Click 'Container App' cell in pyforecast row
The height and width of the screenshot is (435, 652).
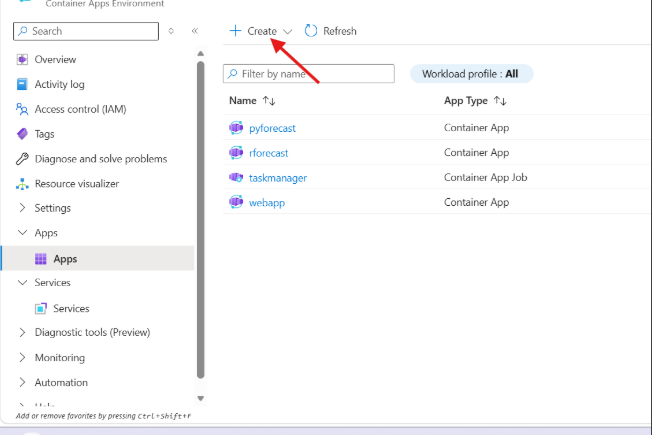pos(477,128)
